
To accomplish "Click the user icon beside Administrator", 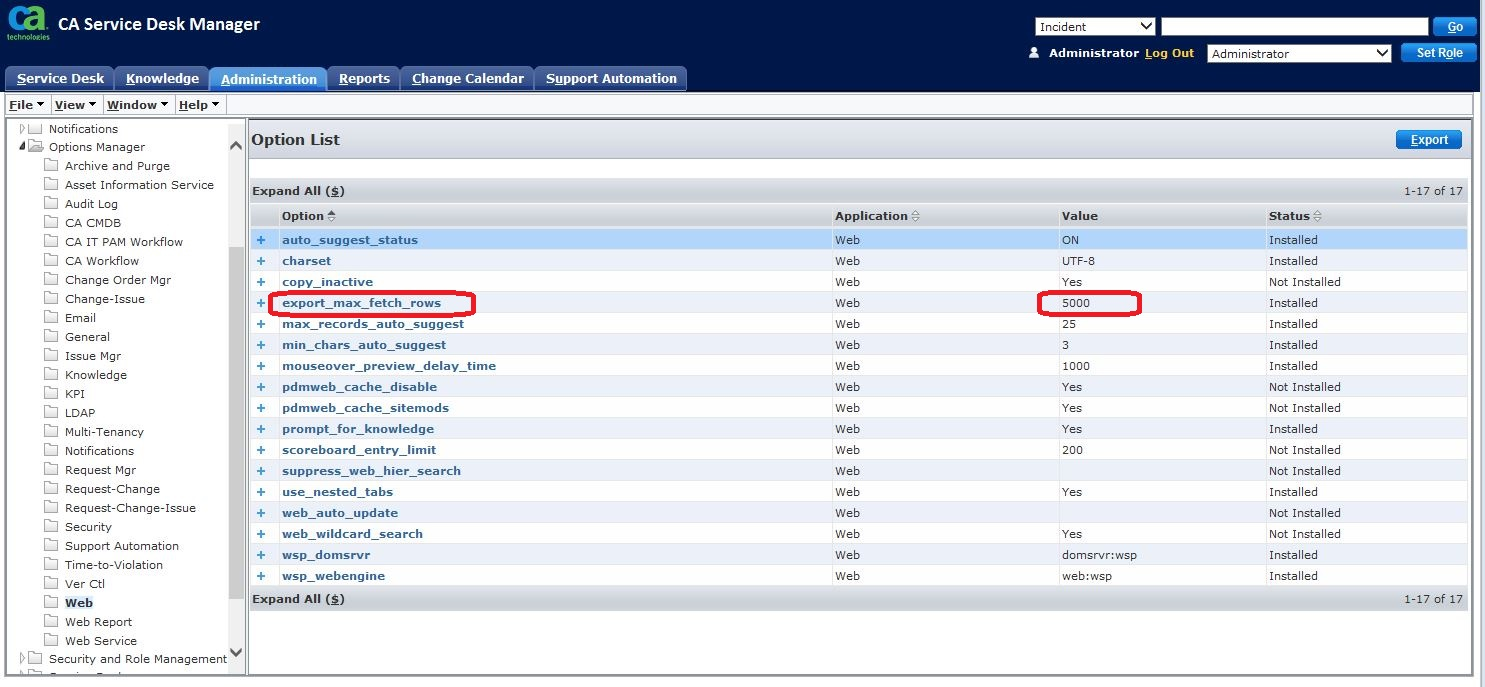I will click(x=1034, y=53).
